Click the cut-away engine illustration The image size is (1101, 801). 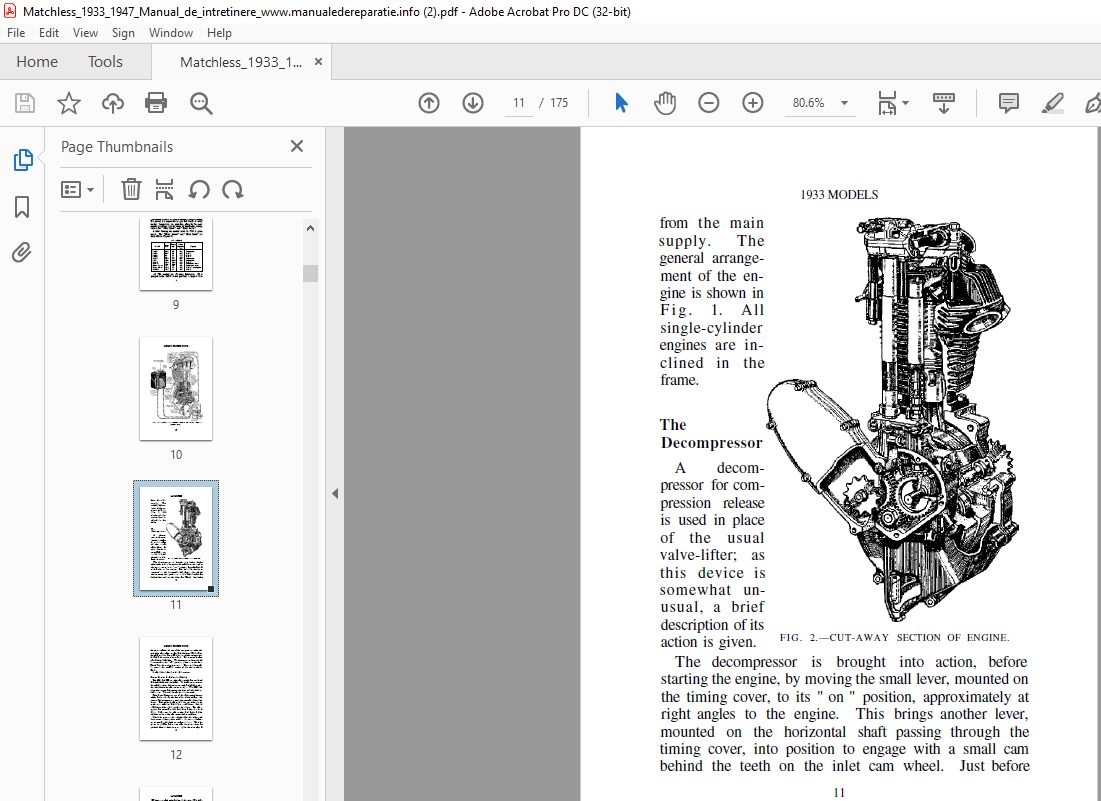click(x=893, y=418)
